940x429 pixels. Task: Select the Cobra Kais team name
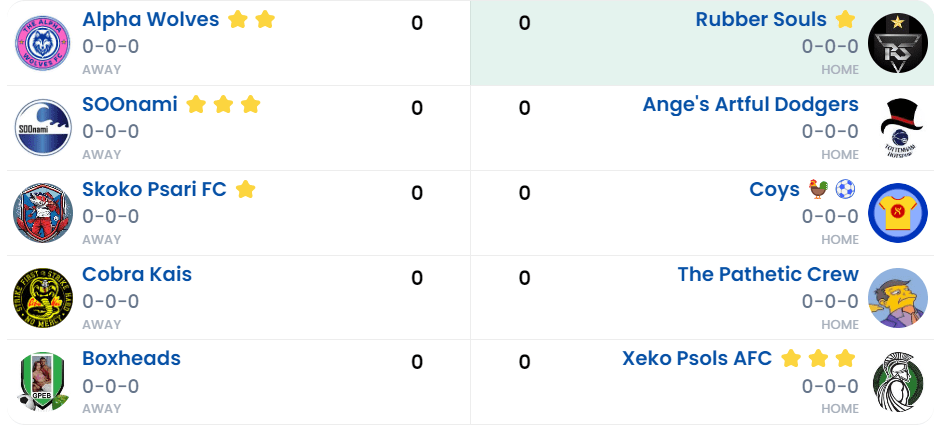click(137, 274)
